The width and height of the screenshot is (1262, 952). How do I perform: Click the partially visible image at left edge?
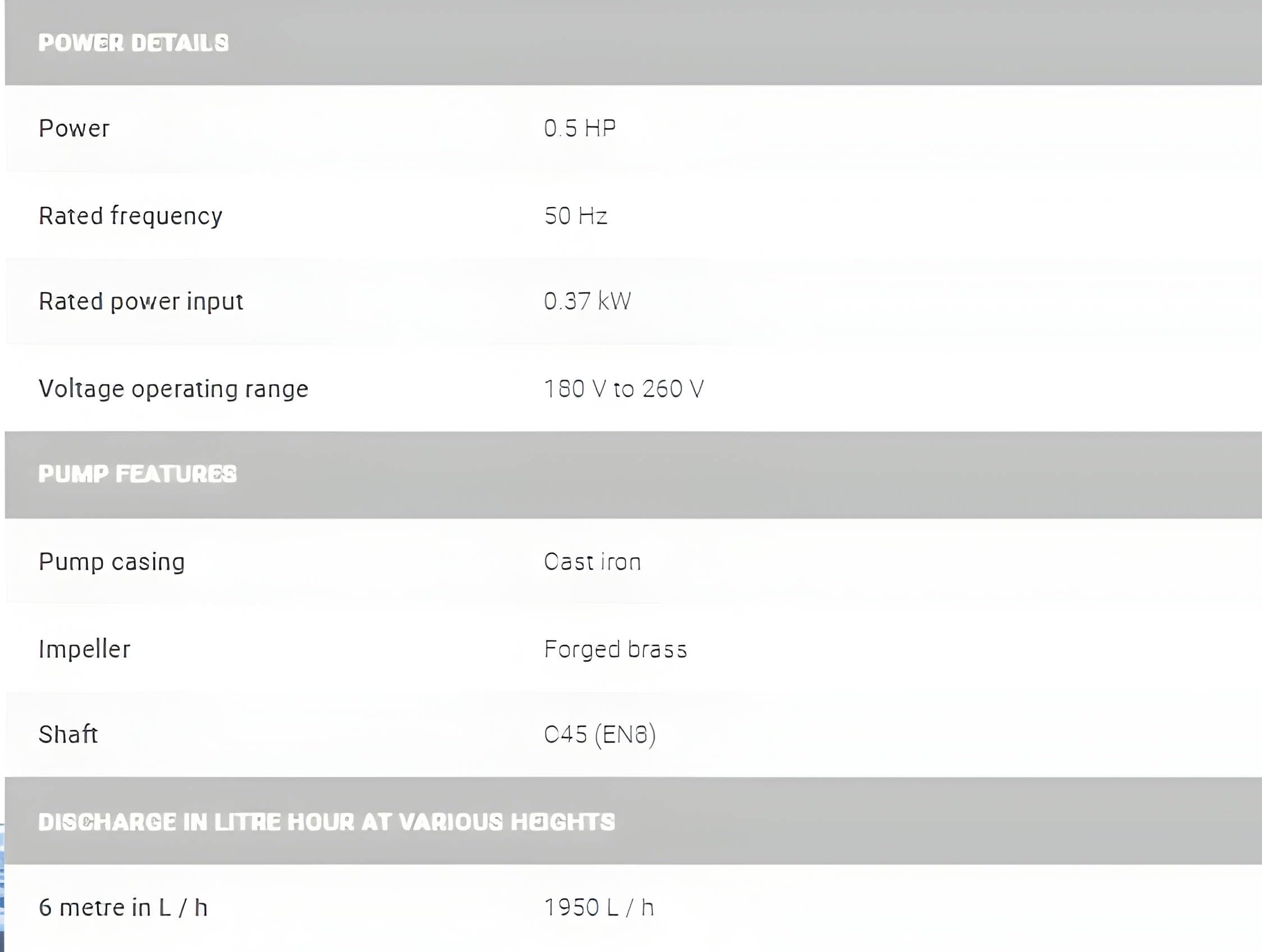pos(2,890)
